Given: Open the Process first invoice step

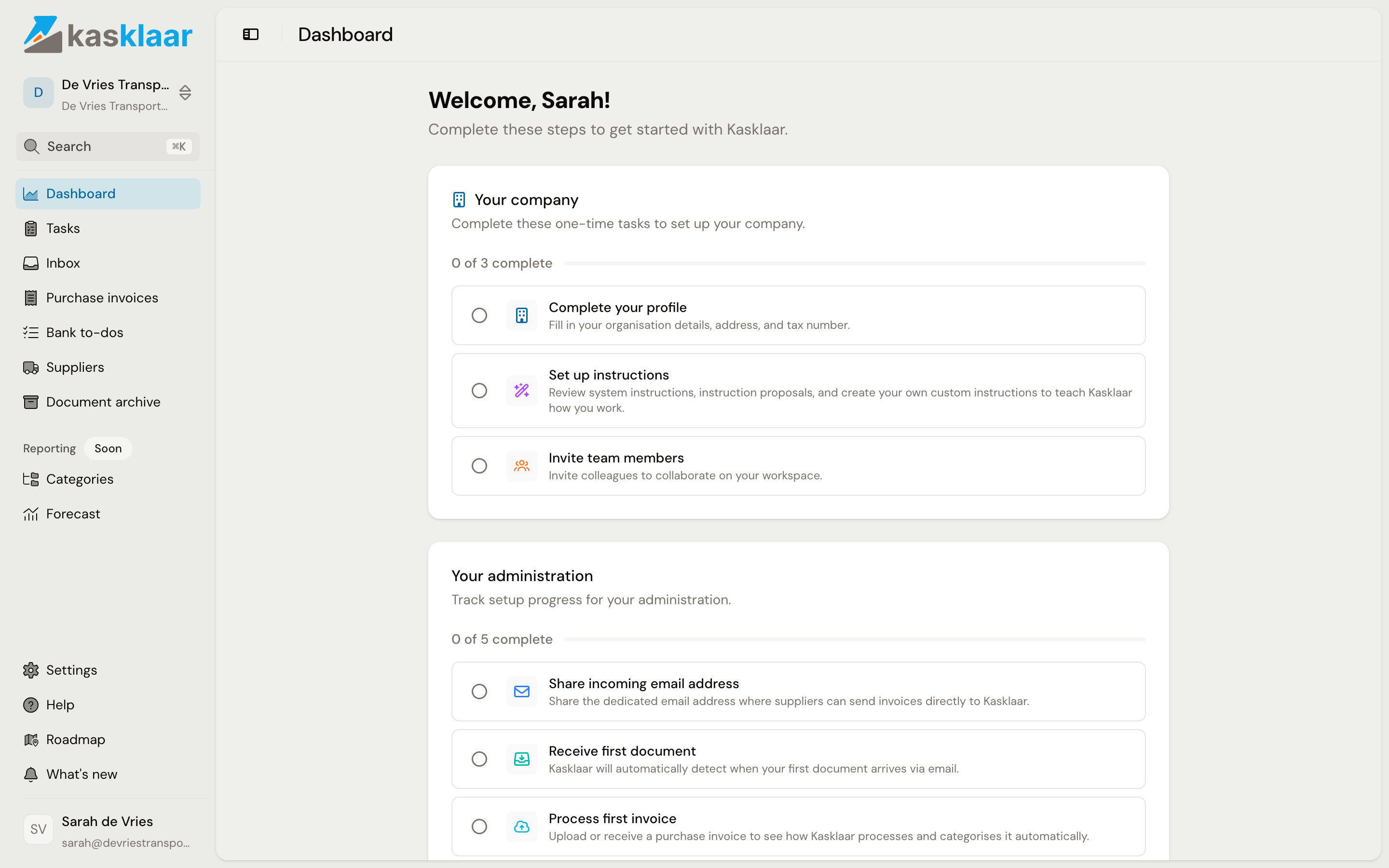Looking at the screenshot, I should pyautogui.click(x=798, y=827).
